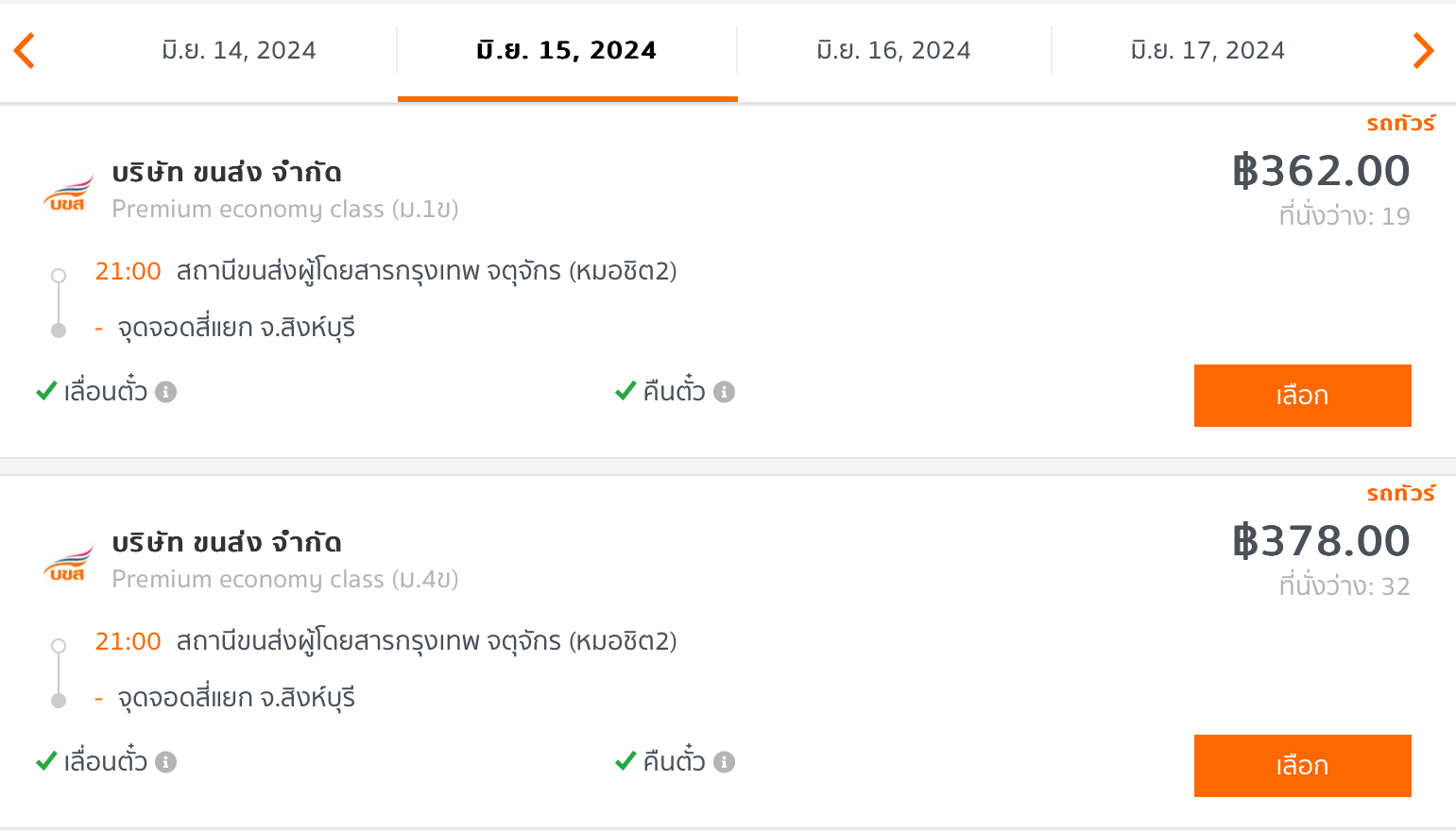Select the มิ.ย. 17, 2024 date tab
The image size is (1456, 831).
pos(1208,51)
